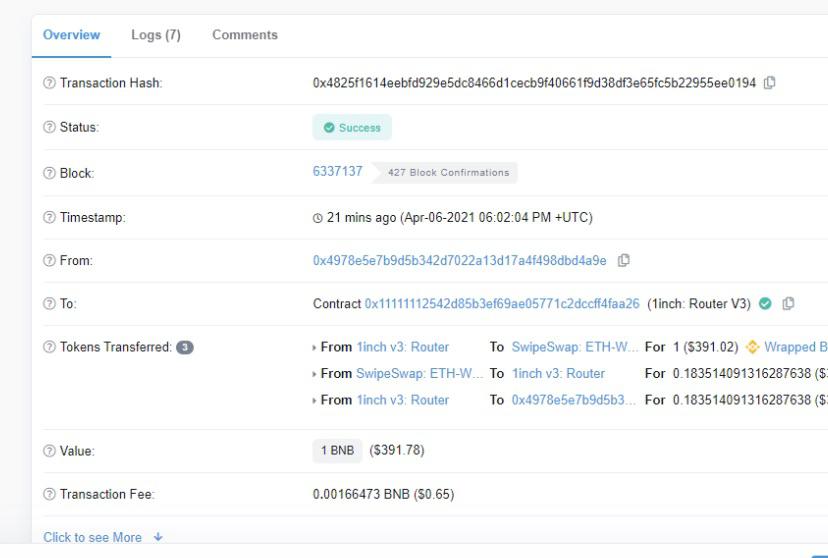
Task: Click the verified checkmark next to Router V3
Action: coord(765,304)
